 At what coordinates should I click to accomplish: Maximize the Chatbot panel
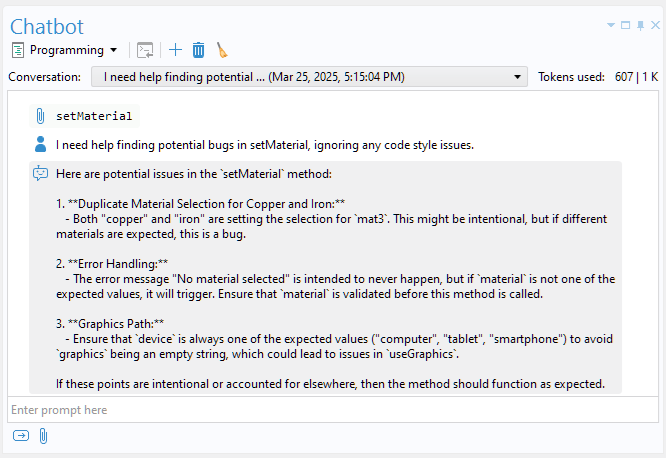coord(626,25)
